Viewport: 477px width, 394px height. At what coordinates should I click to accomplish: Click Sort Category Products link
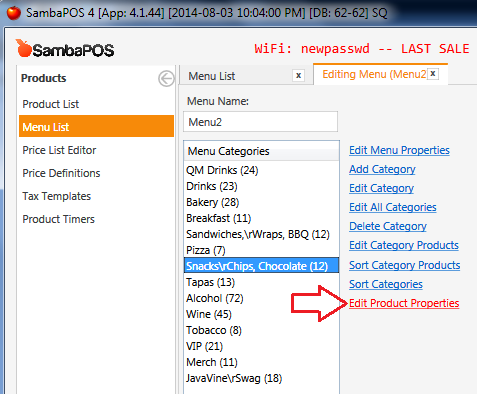(405, 265)
